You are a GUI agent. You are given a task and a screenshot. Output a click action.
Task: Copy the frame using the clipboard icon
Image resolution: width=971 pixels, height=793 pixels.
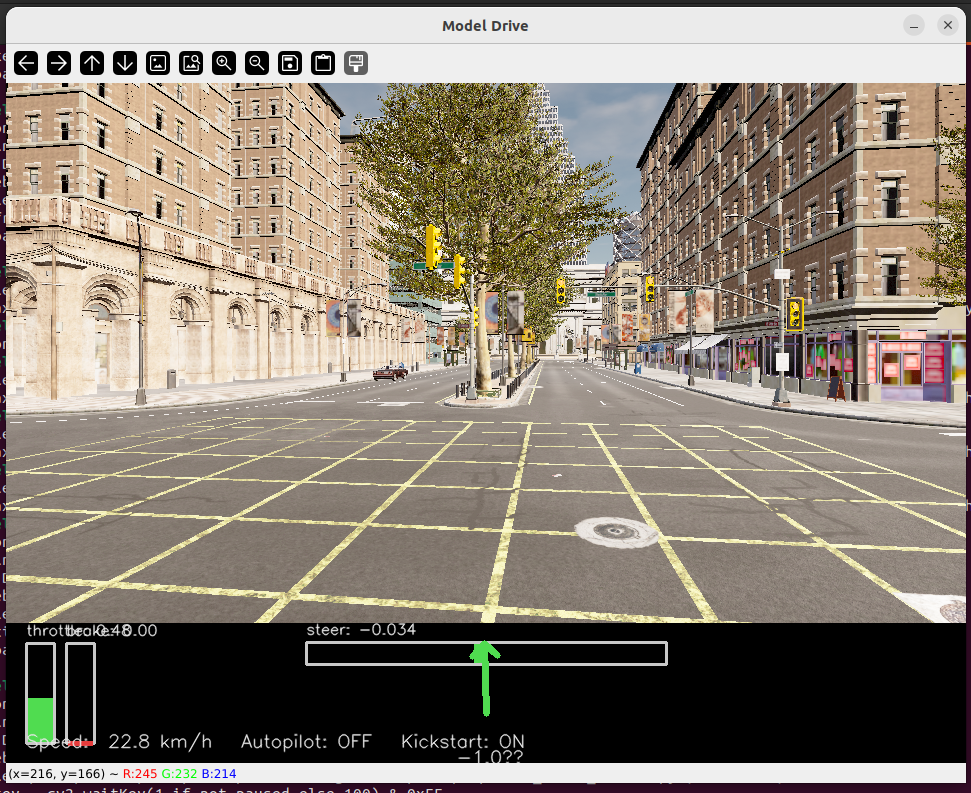tap(321, 63)
